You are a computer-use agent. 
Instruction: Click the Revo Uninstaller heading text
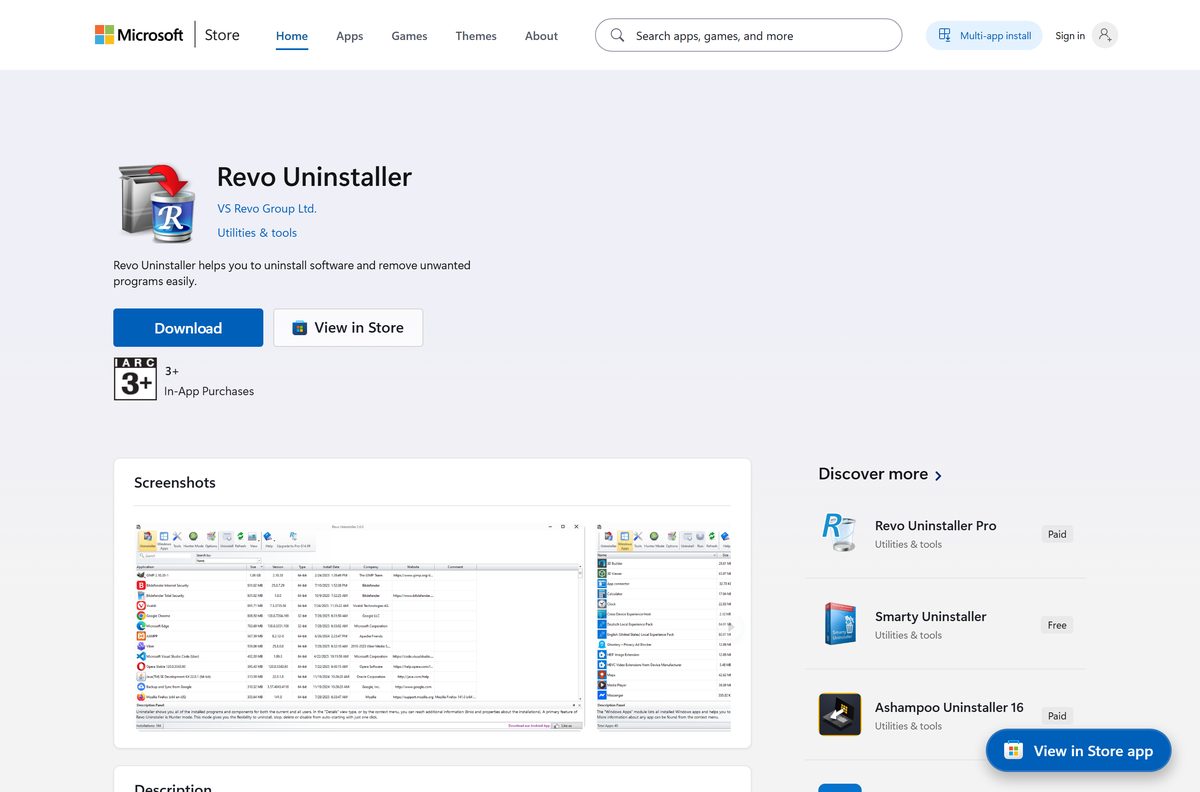[314, 177]
